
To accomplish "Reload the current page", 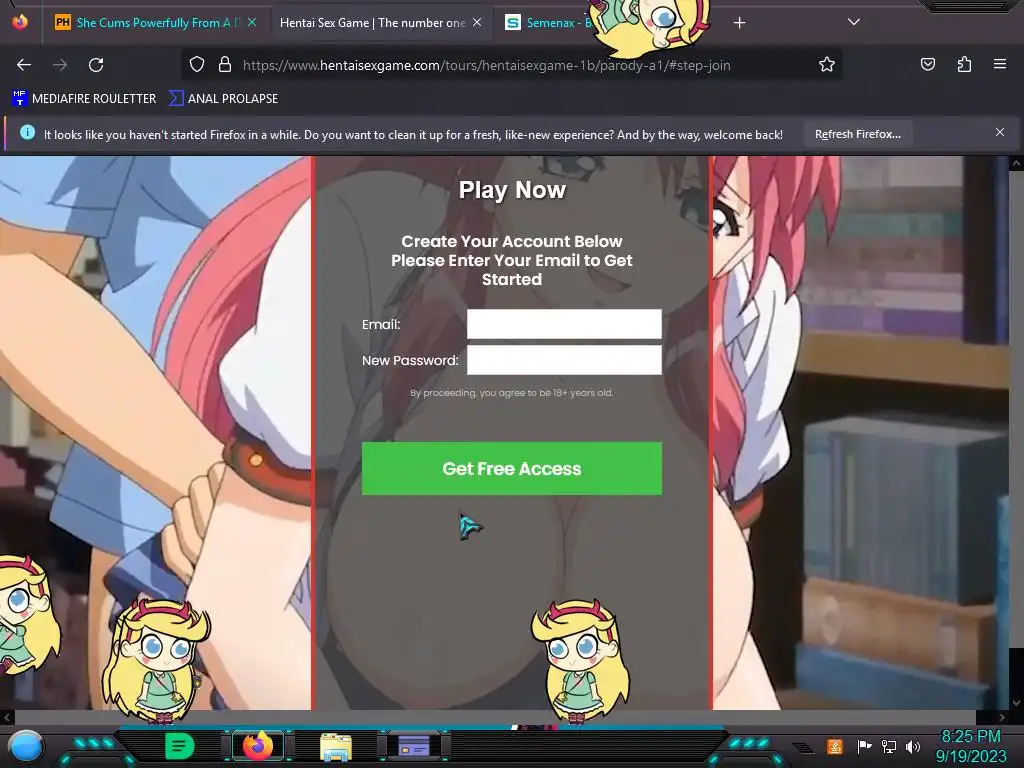I will click(x=96, y=65).
